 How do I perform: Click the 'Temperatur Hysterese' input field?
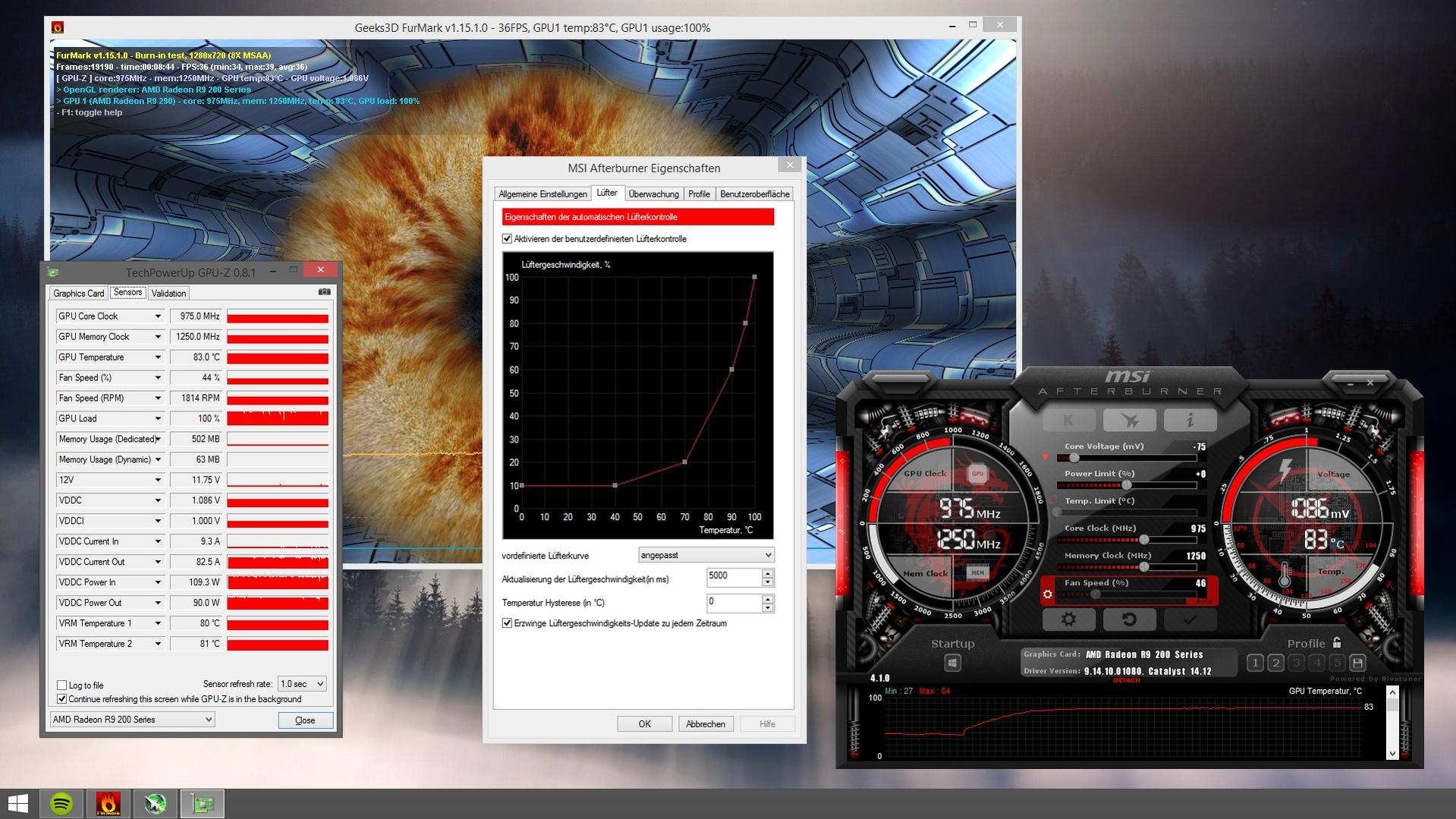[x=733, y=603]
